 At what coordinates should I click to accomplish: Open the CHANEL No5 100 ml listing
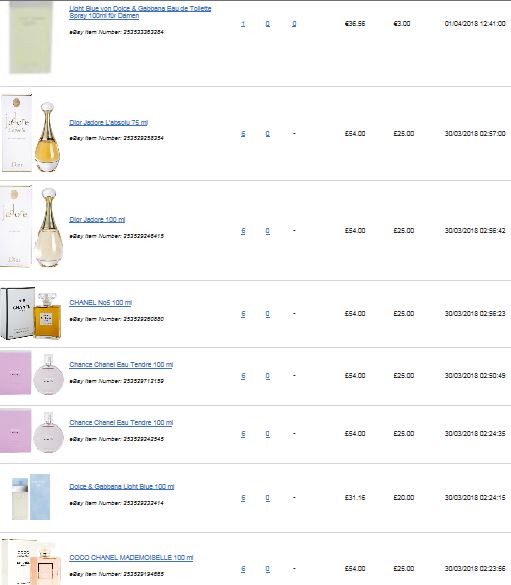pos(100,303)
